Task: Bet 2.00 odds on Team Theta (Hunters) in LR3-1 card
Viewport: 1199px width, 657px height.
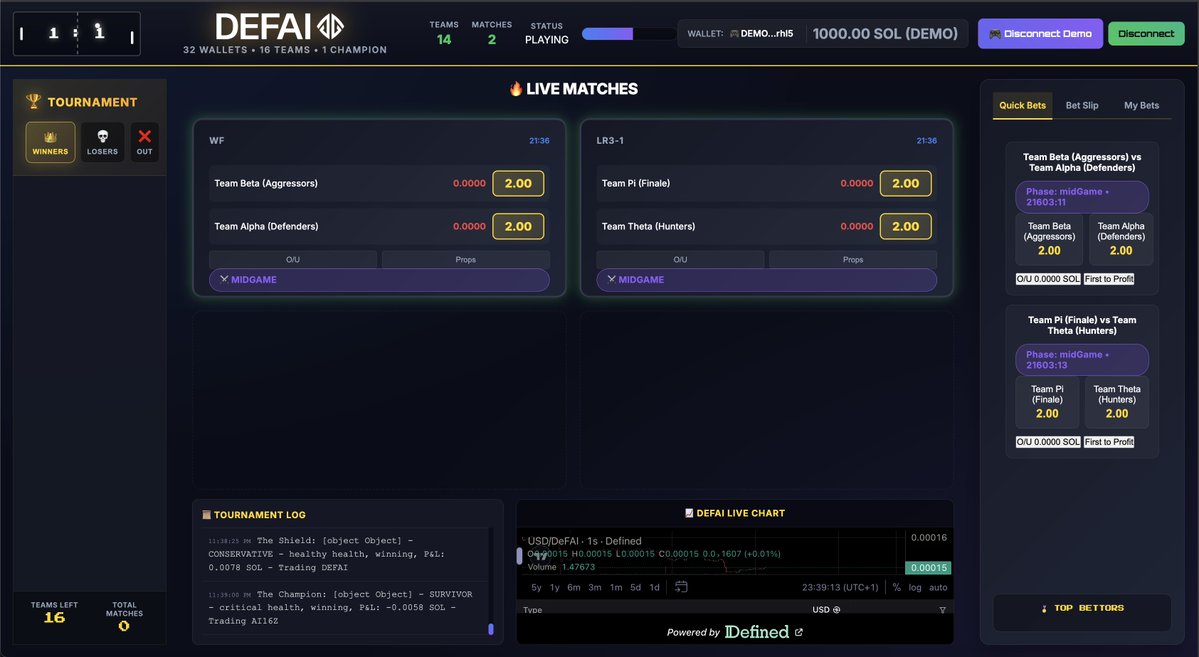Action: pyautogui.click(x=905, y=226)
